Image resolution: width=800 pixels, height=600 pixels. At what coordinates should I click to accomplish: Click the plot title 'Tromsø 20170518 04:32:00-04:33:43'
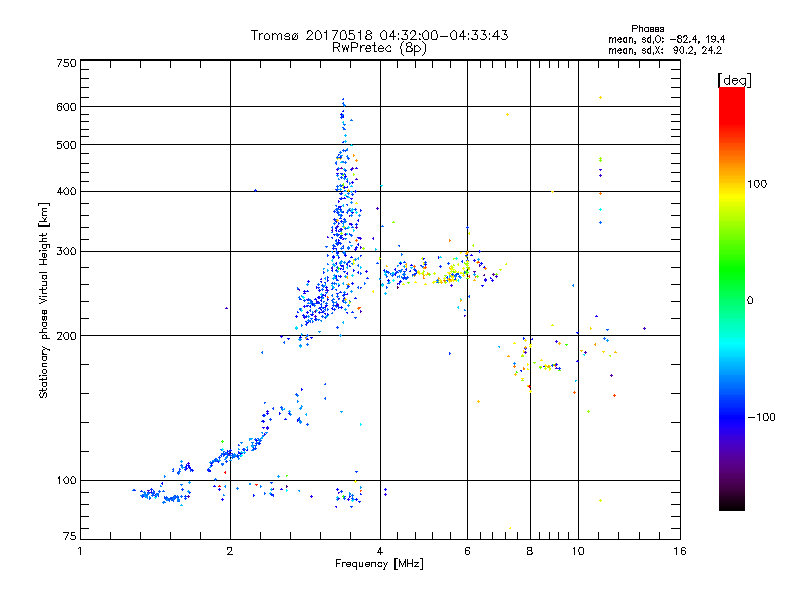(x=379, y=35)
